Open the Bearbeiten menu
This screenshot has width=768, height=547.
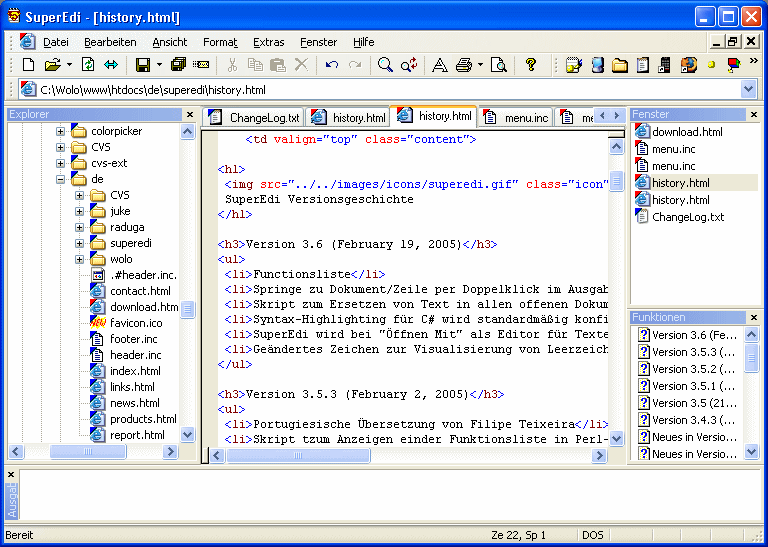click(110, 42)
